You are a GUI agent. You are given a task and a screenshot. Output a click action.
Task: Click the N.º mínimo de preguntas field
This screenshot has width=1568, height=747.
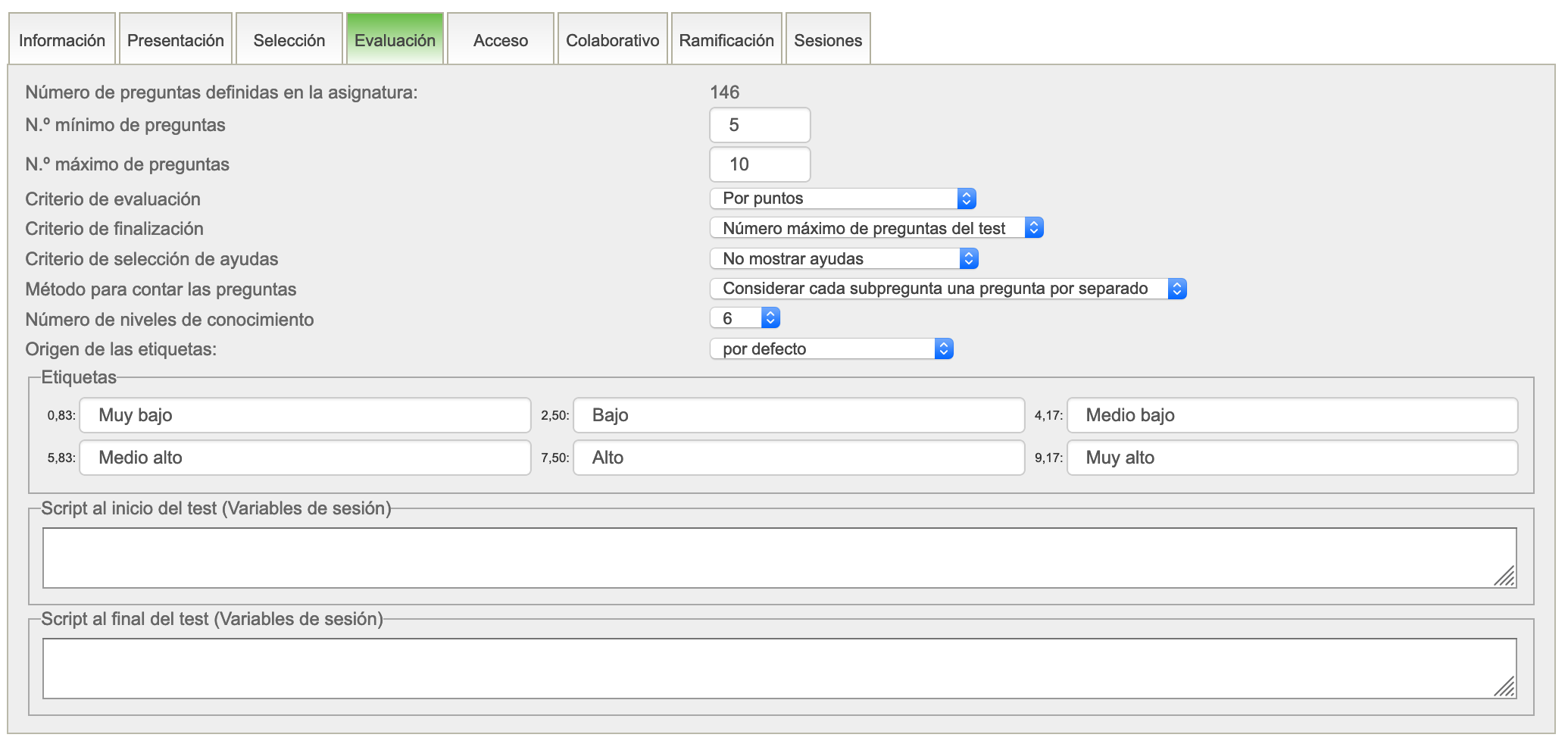click(x=759, y=125)
